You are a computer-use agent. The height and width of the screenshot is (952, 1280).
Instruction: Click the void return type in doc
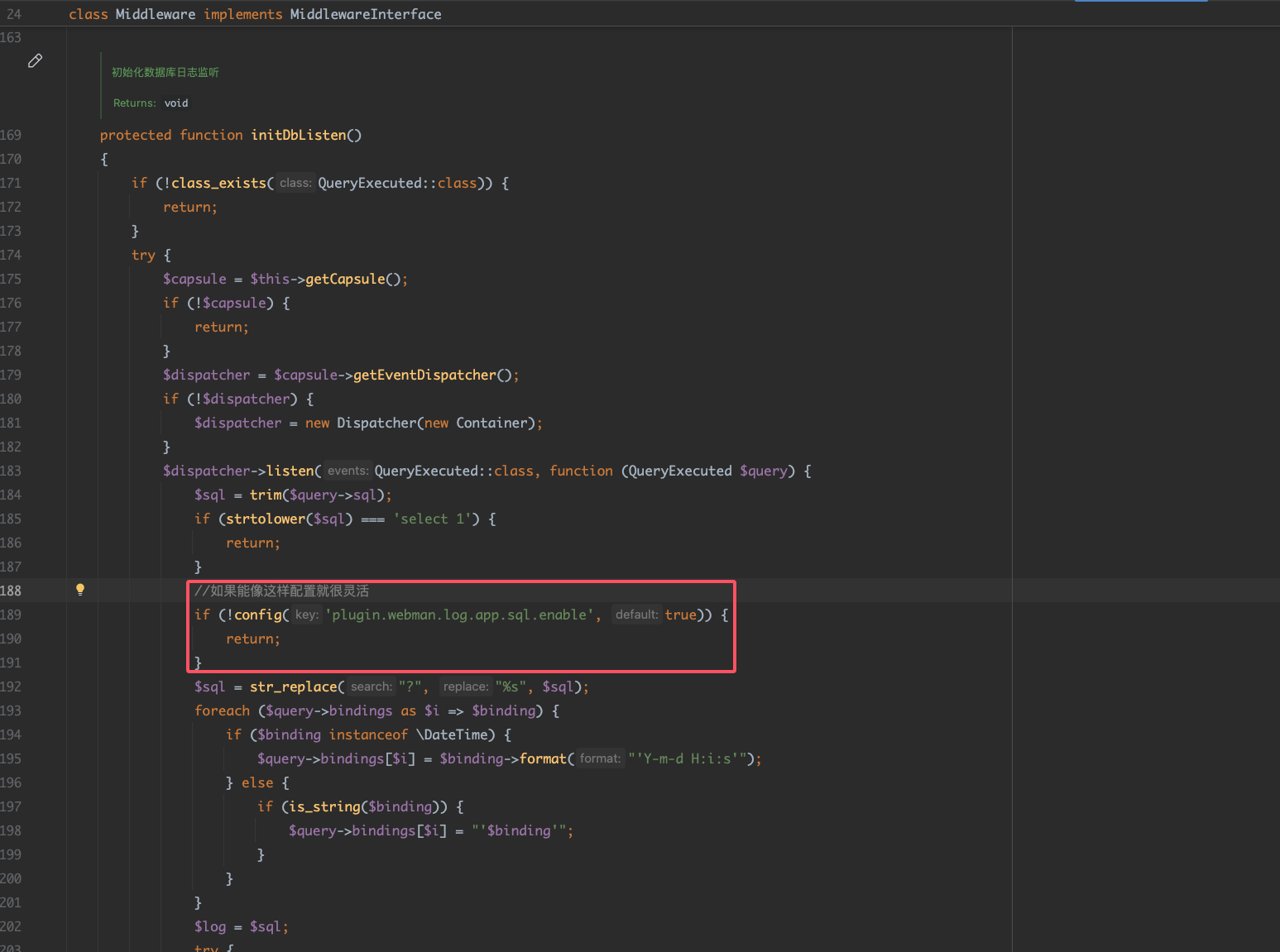pyautogui.click(x=176, y=103)
